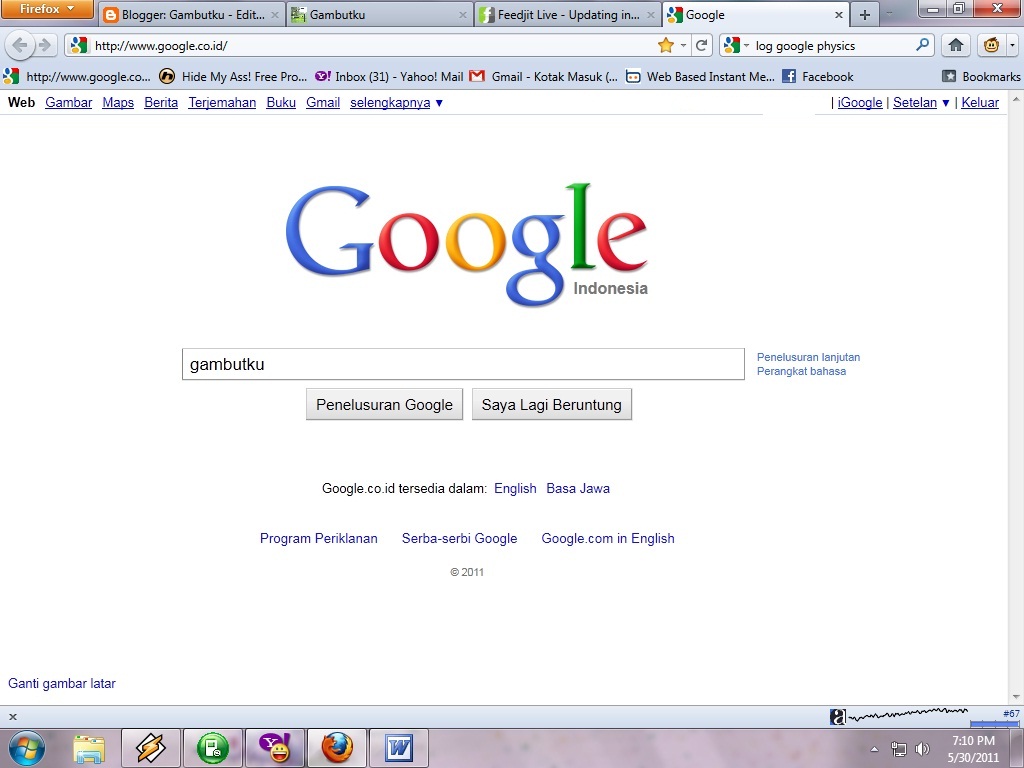Open Microsoft Word from the taskbar

click(x=398, y=748)
